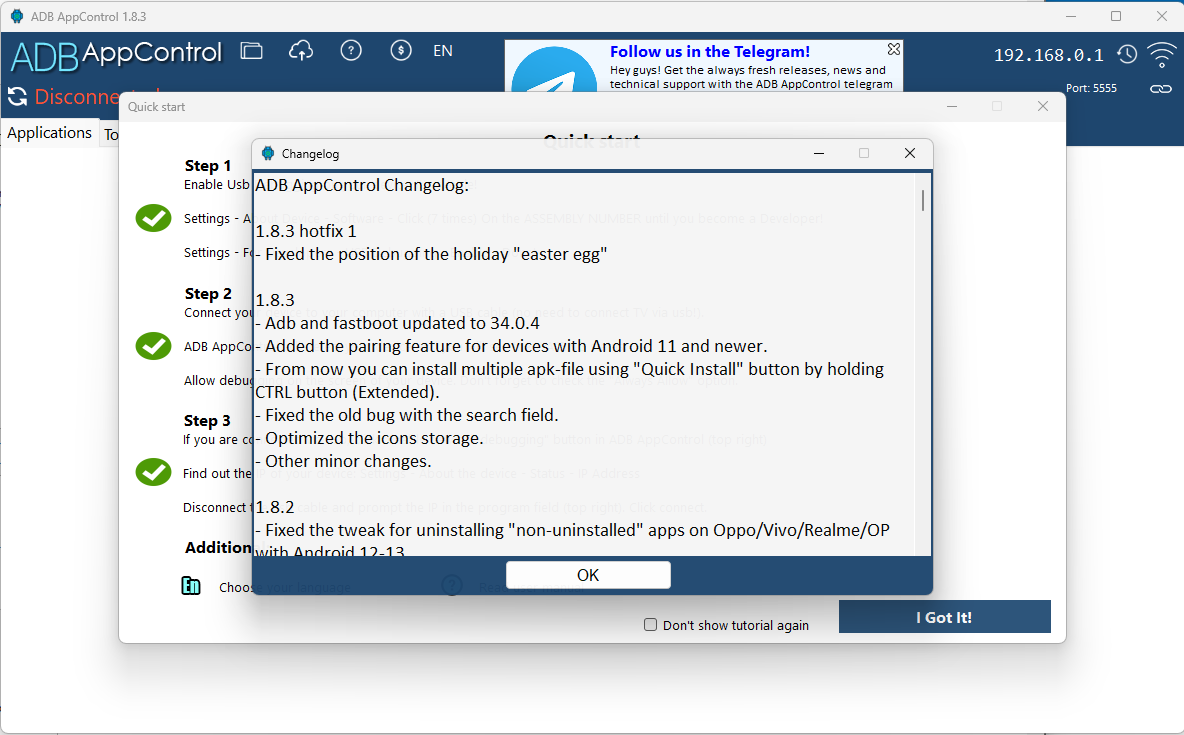The width and height of the screenshot is (1184, 735).
Task: Click the '1.8.3 hotfix 1' heading
Action: click(306, 231)
